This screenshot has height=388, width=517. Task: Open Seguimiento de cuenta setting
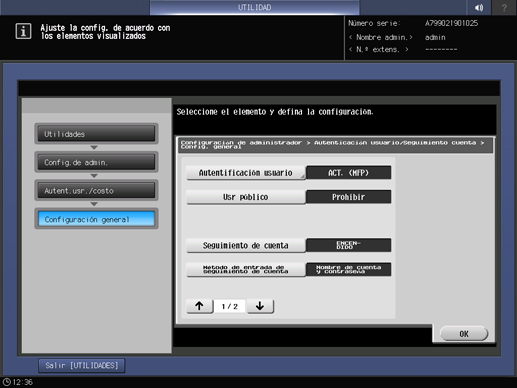pyautogui.click(x=246, y=245)
